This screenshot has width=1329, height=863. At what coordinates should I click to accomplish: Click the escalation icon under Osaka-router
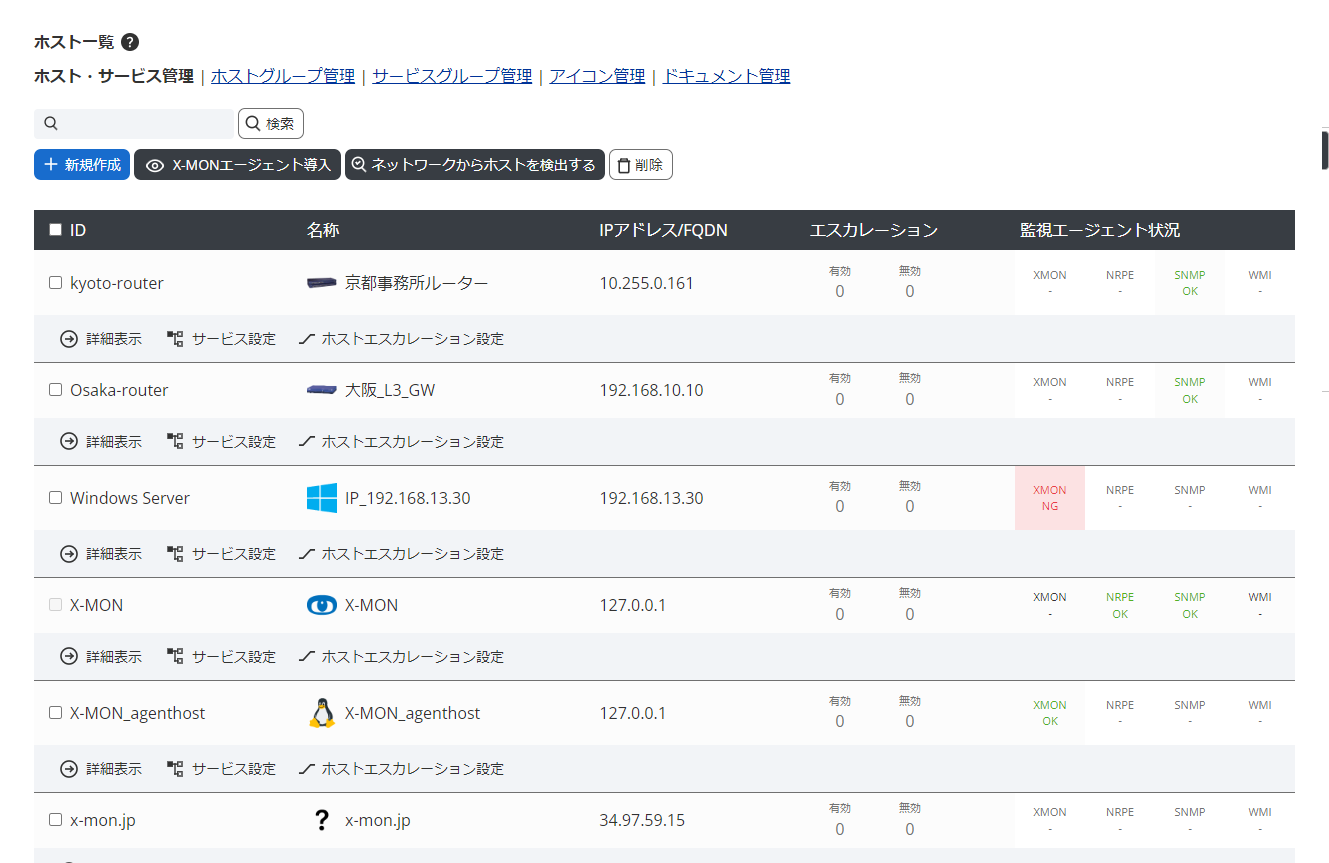click(x=307, y=441)
